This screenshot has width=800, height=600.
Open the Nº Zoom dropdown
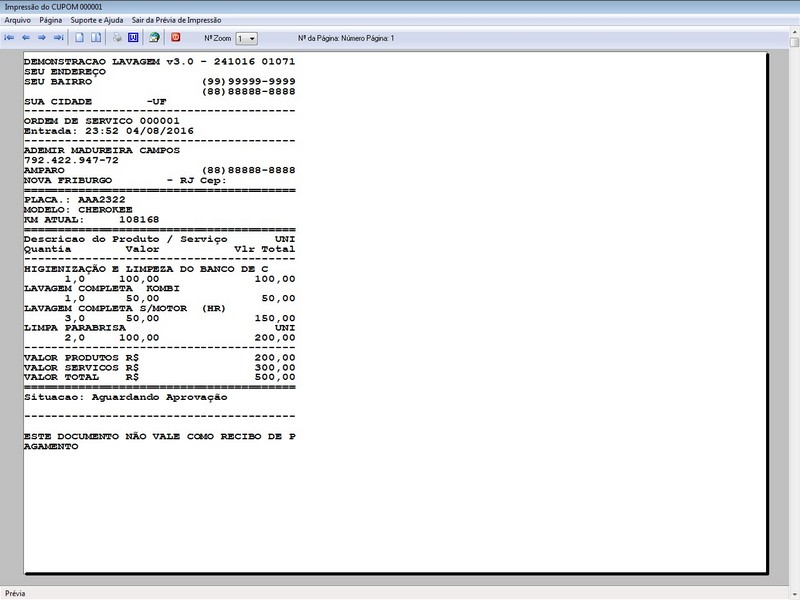(x=247, y=39)
